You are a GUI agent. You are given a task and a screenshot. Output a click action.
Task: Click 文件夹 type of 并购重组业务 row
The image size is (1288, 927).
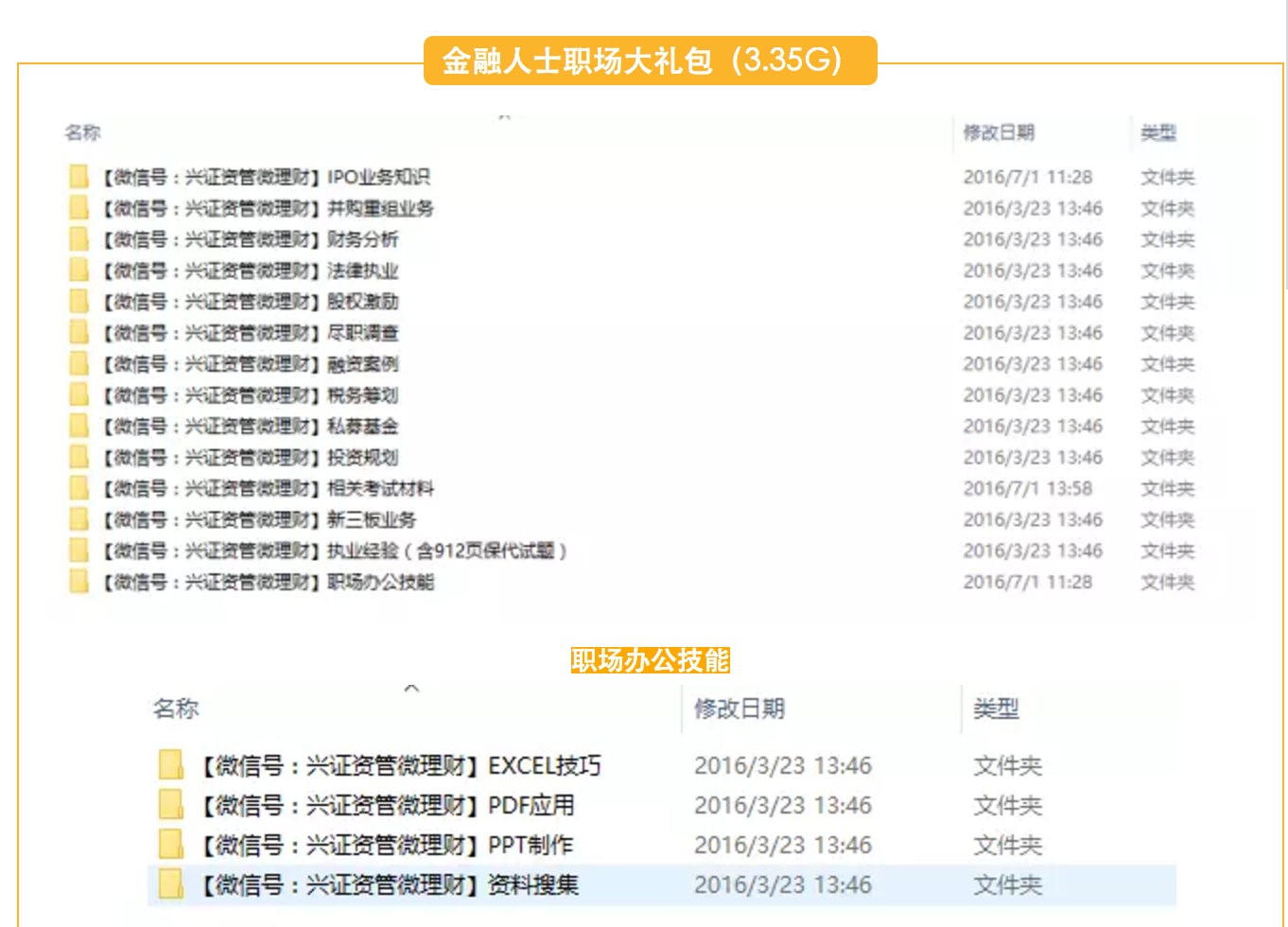point(1167,208)
